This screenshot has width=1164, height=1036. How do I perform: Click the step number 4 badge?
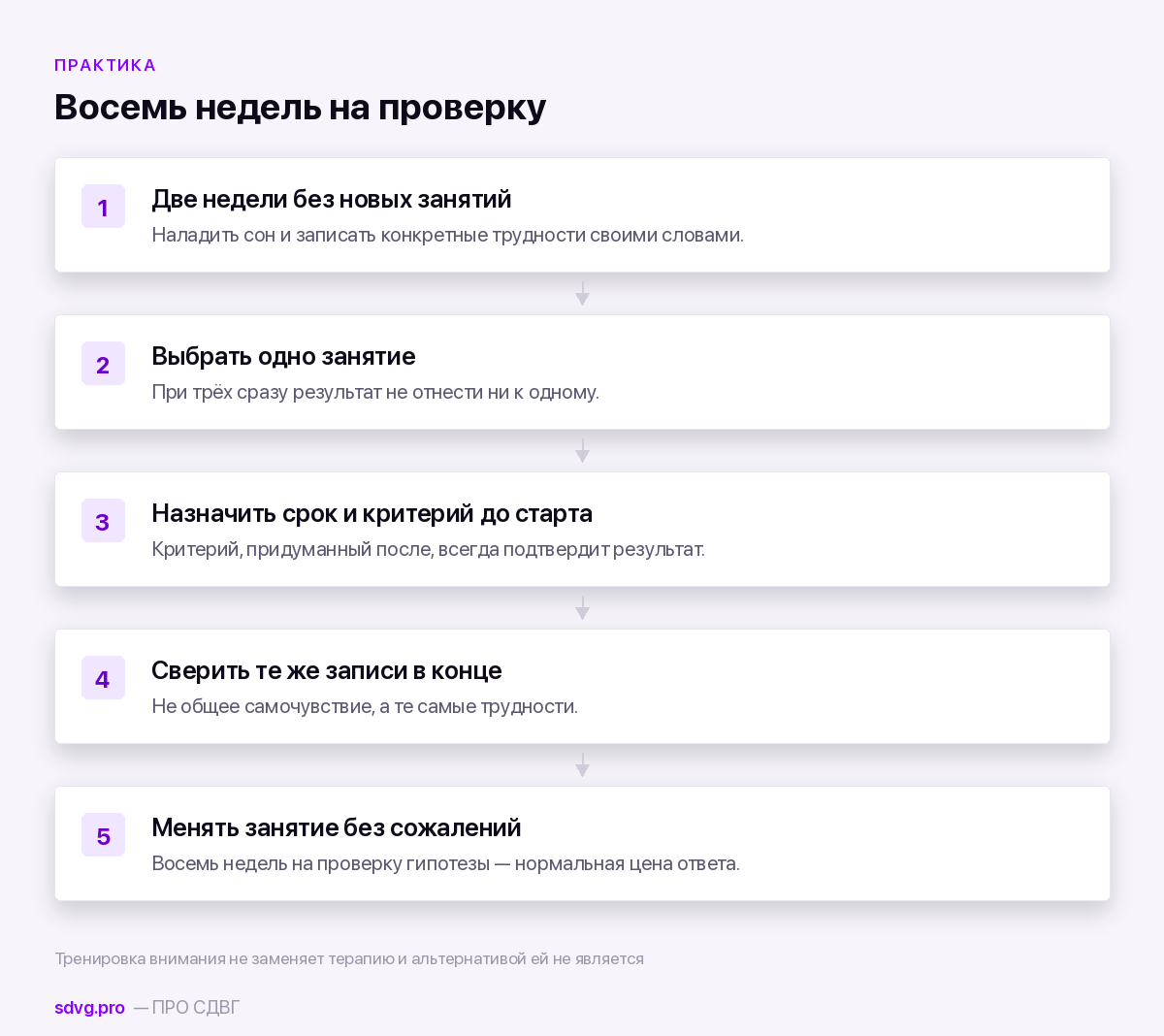[103, 678]
